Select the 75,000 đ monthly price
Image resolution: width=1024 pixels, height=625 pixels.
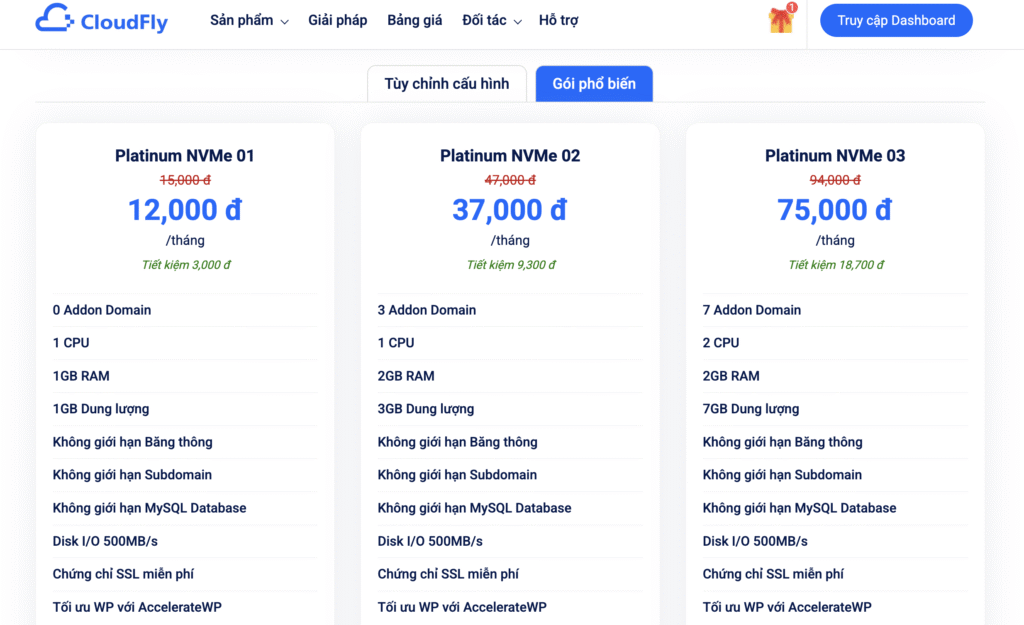835,210
